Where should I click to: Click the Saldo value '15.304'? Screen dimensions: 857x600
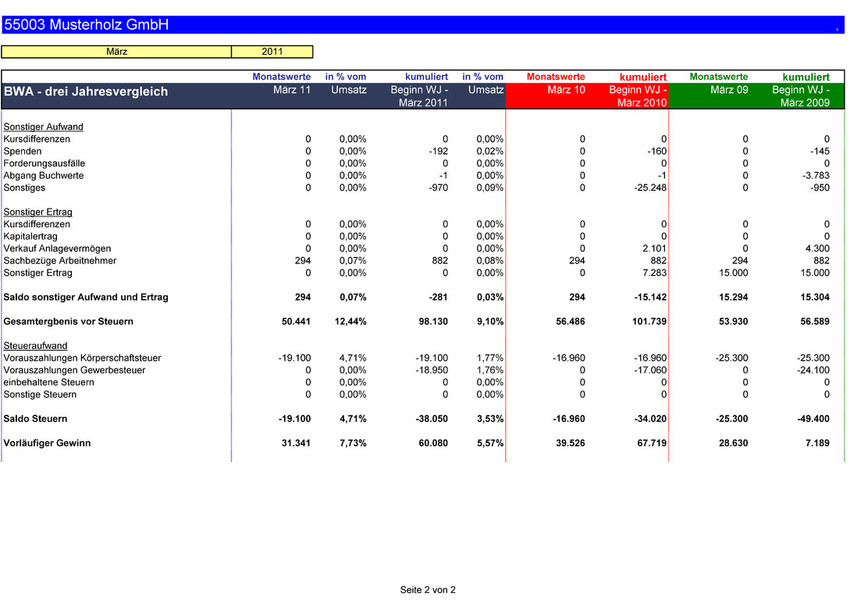click(815, 297)
